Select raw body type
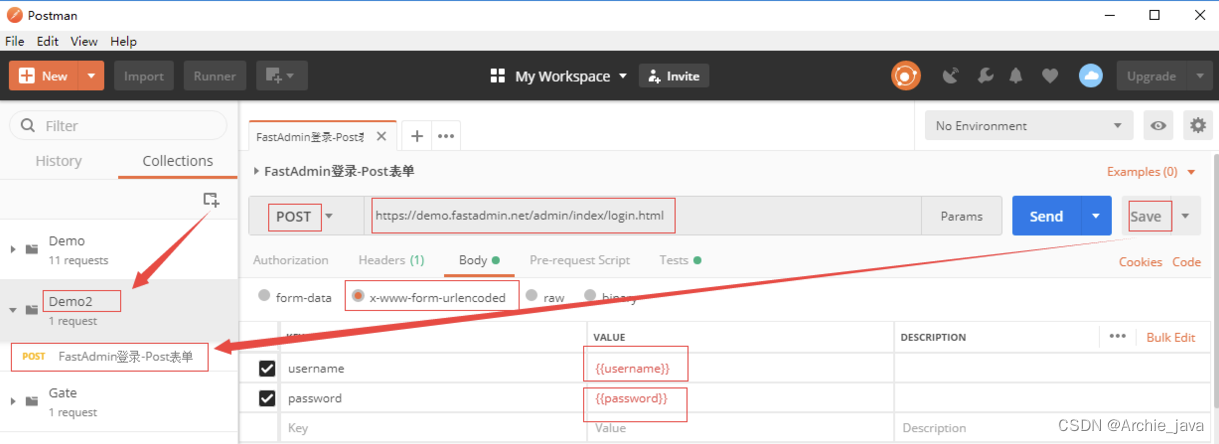This screenshot has height=444, width=1219. click(532, 296)
